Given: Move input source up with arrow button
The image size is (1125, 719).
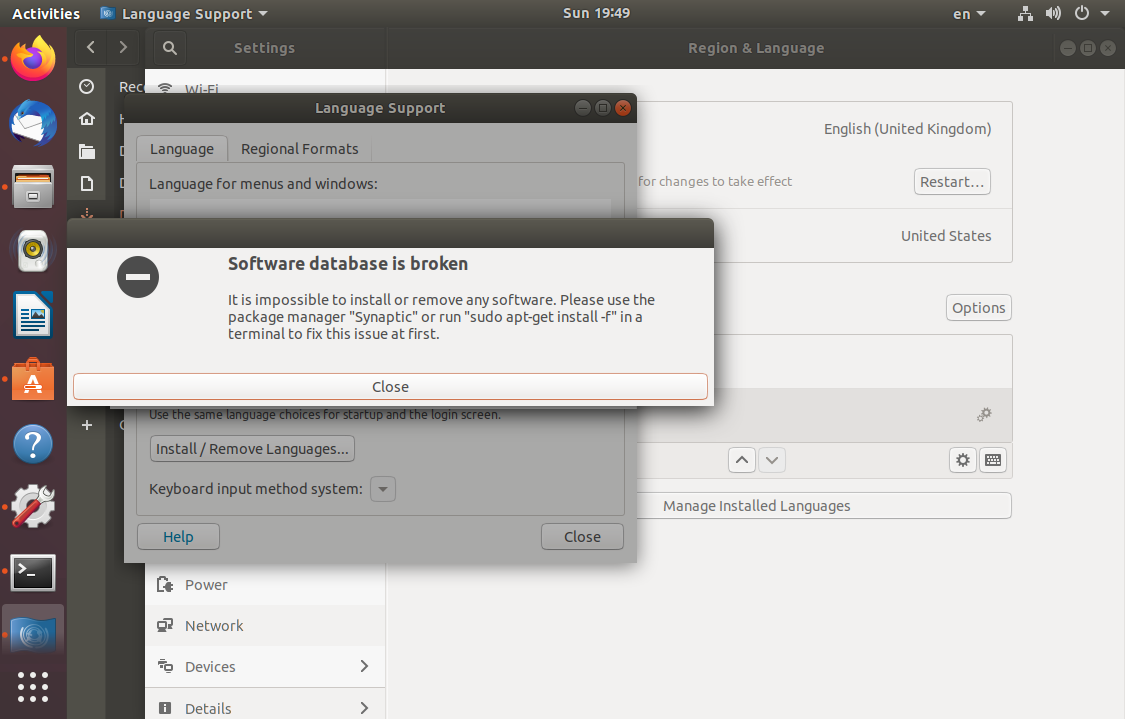Looking at the screenshot, I should tap(742, 460).
